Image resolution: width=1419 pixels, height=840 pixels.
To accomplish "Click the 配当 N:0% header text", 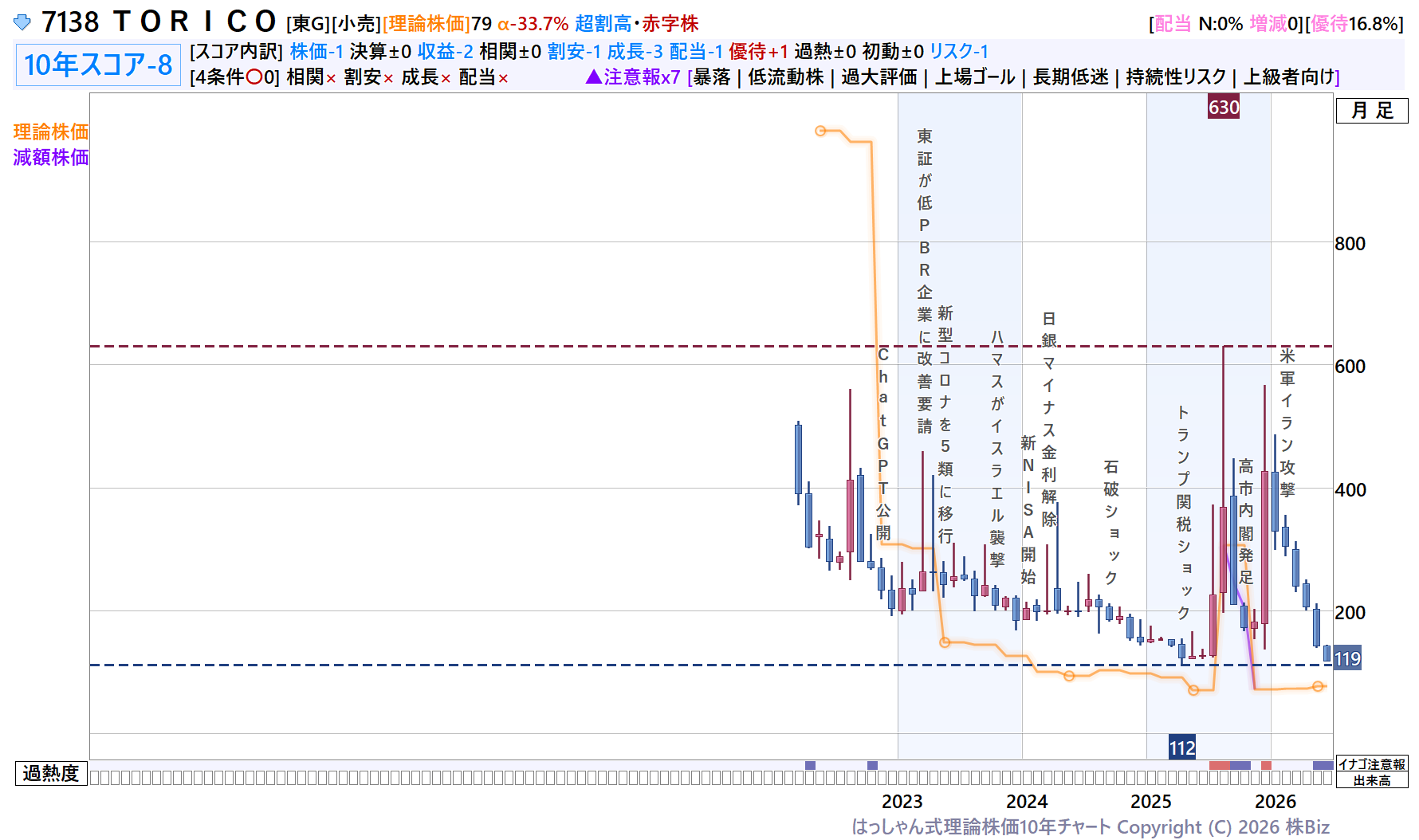I will [1198, 24].
